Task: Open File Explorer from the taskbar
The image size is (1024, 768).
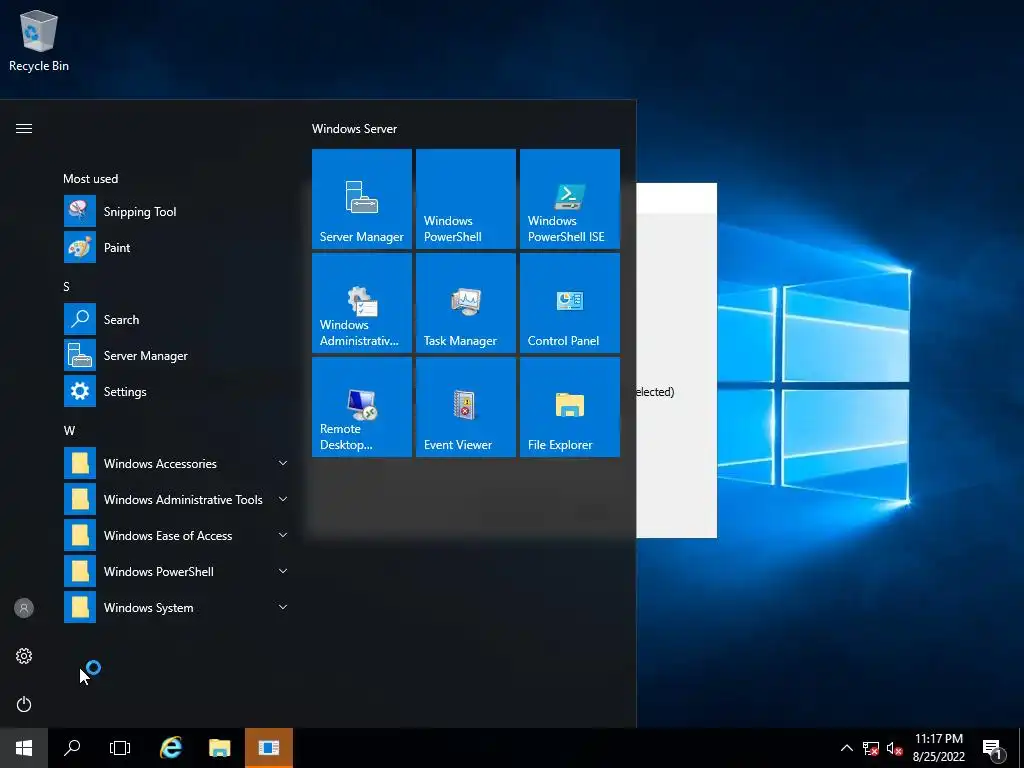Action: (219, 748)
